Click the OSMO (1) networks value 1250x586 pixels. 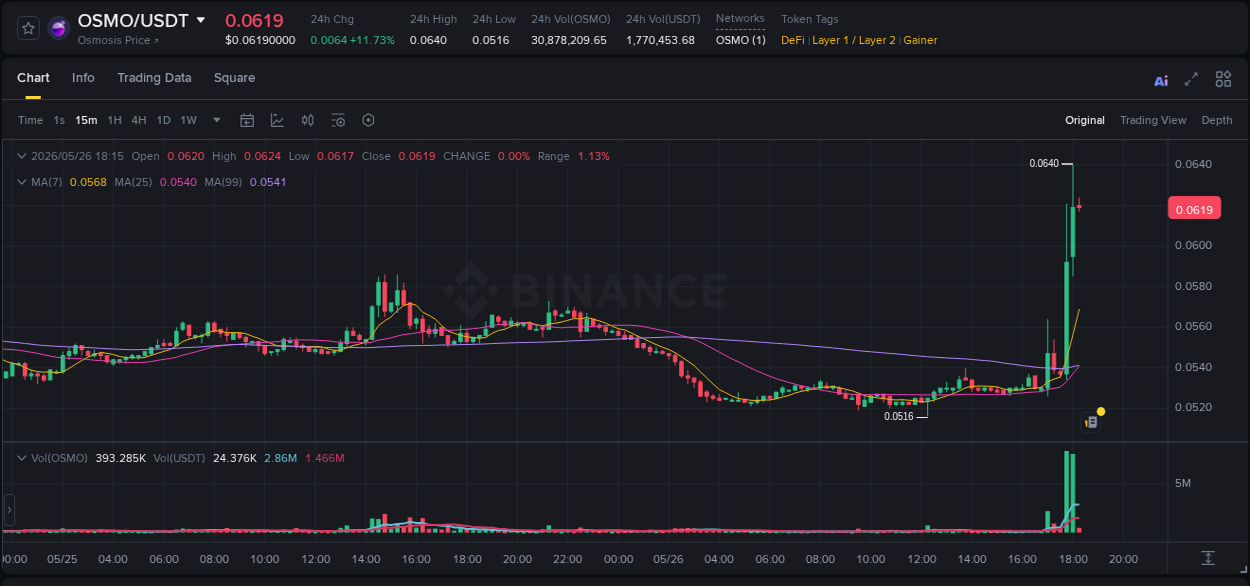pyautogui.click(x=741, y=40)
